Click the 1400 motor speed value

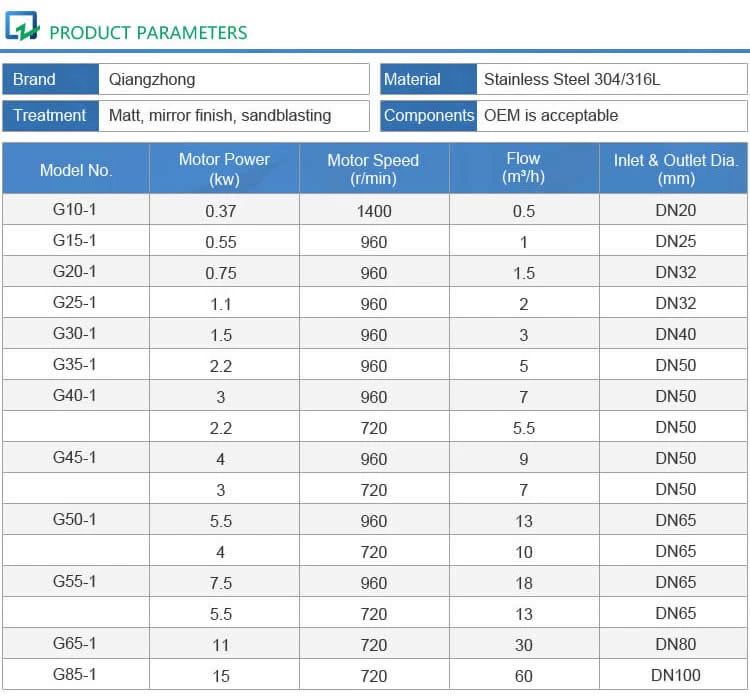[374, 211]
